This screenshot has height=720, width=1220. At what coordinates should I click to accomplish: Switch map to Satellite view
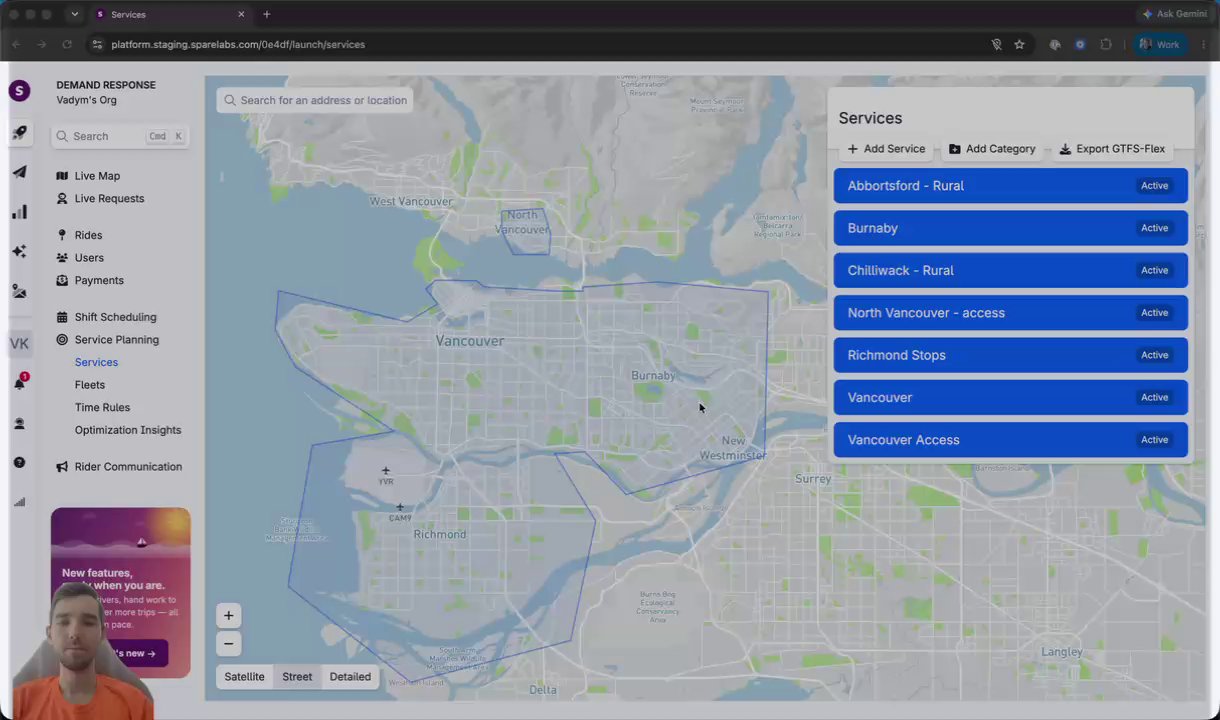pos(244,677)
